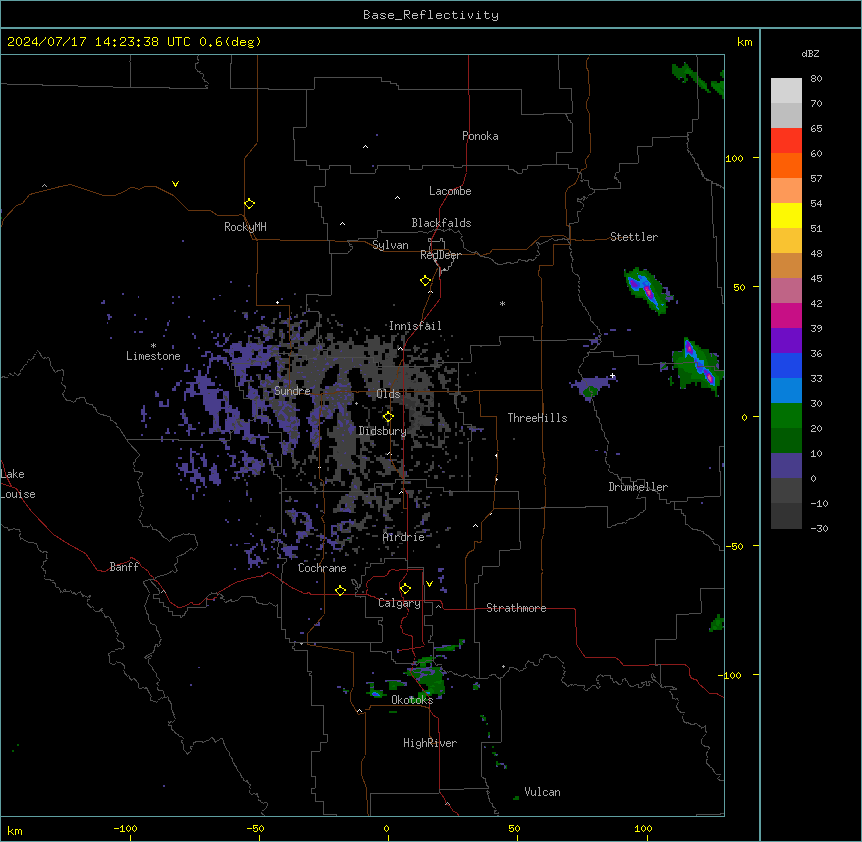
Task: Click the Airdrie label
Action: [404, 537]
